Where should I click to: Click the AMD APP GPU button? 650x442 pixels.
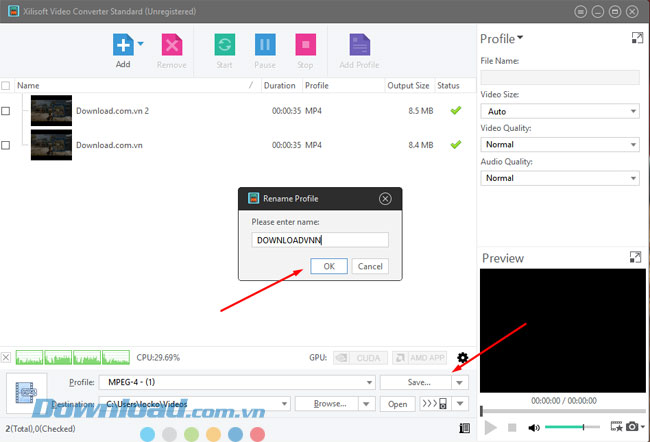420,357
